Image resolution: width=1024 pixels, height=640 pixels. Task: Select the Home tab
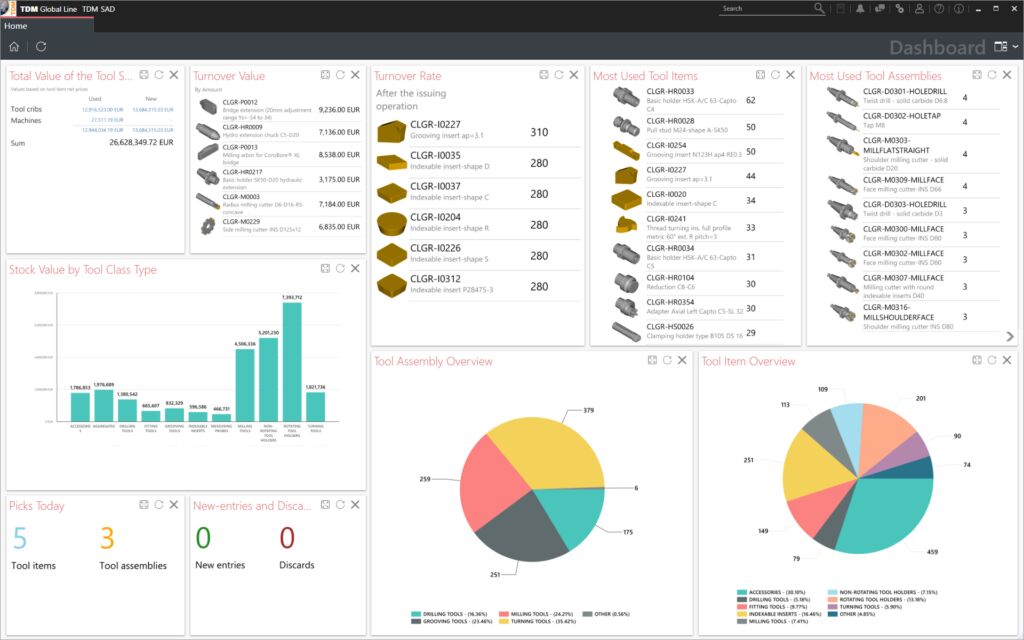(15, 26)
